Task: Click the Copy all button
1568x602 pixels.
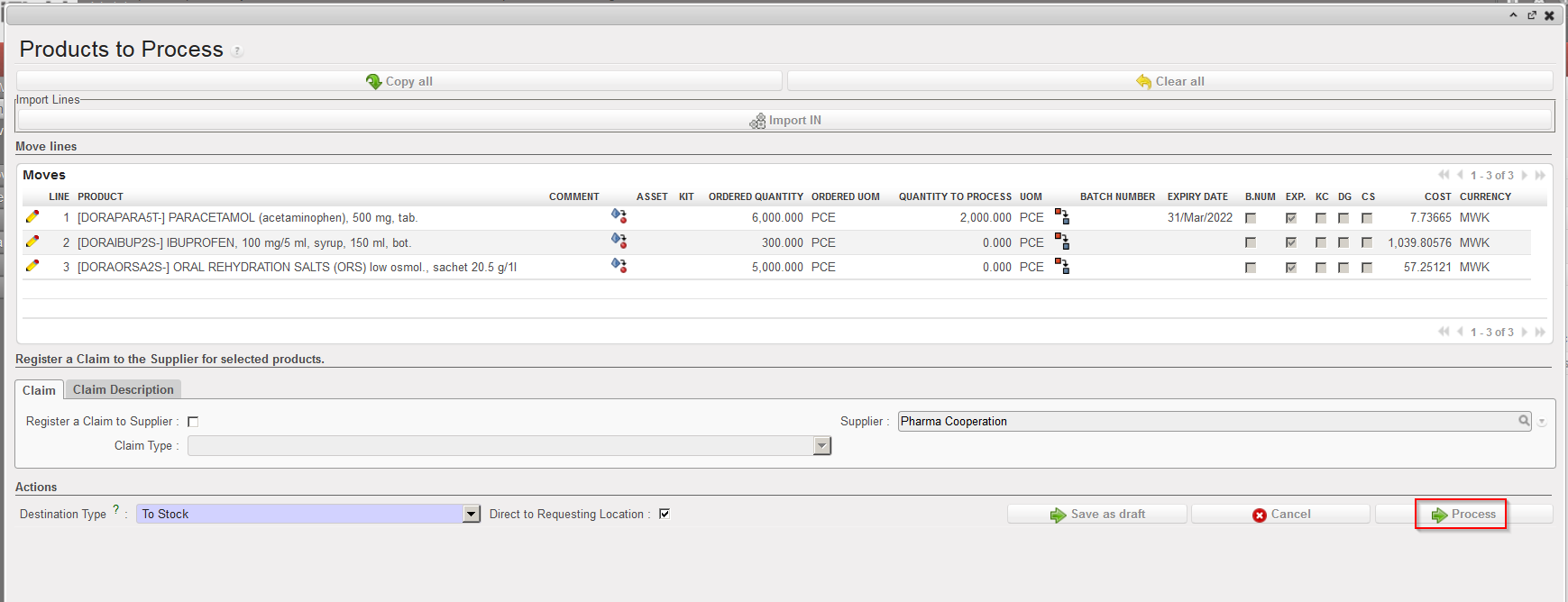Action: 399,81
